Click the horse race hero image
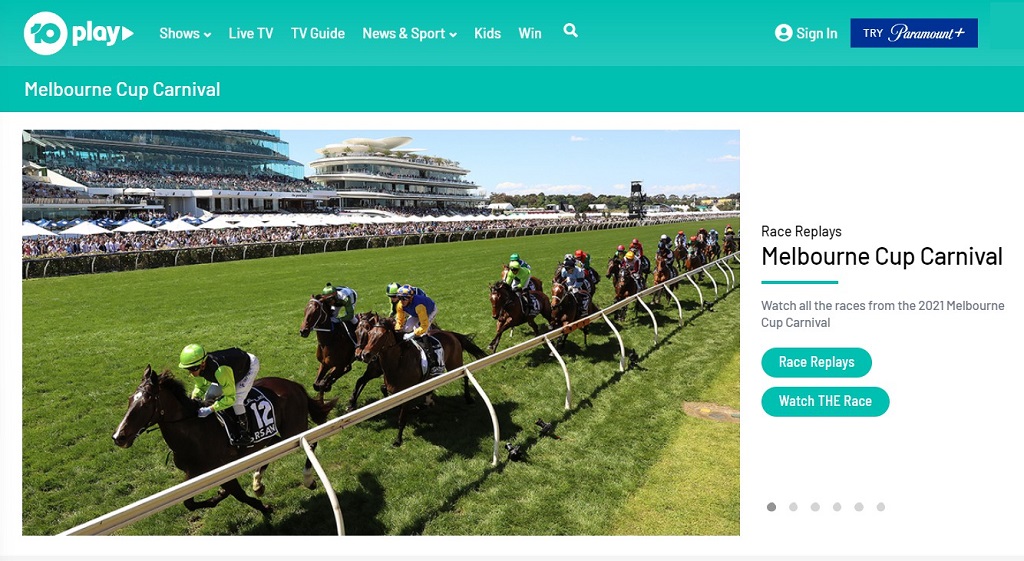1024x561 pixels. pyautogui.click(x=381, y=332)
